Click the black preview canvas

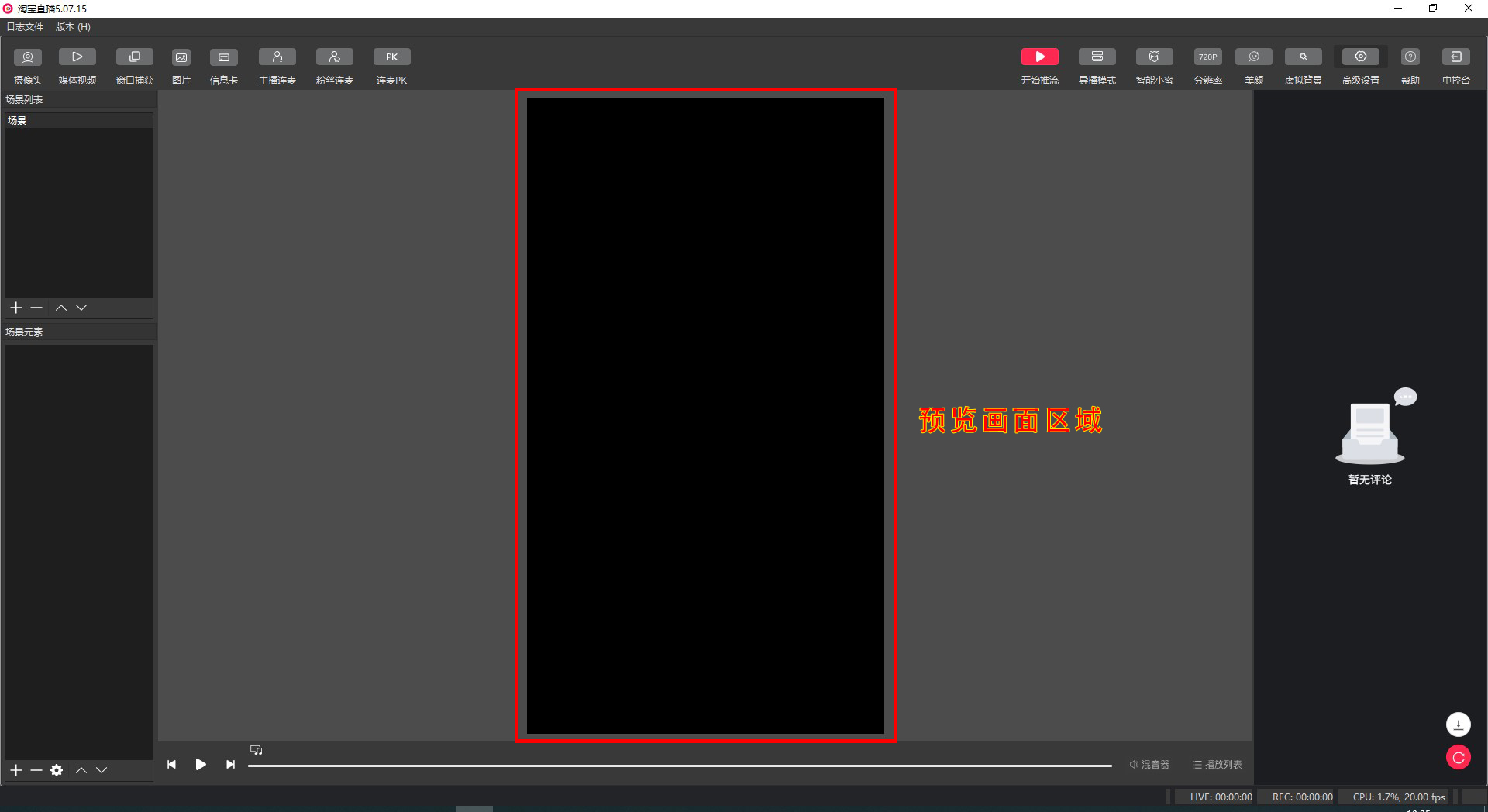[x=705, y=415]
